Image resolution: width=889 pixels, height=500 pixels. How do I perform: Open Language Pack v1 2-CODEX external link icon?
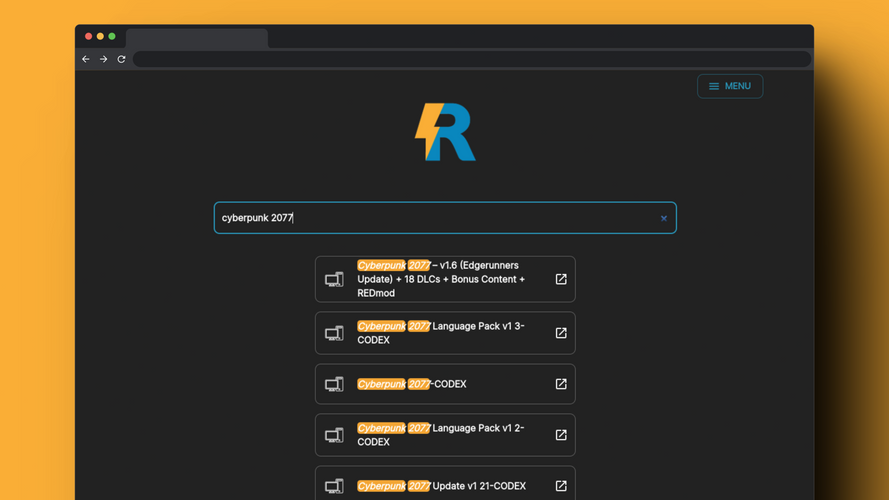click(x=561, y=435)
